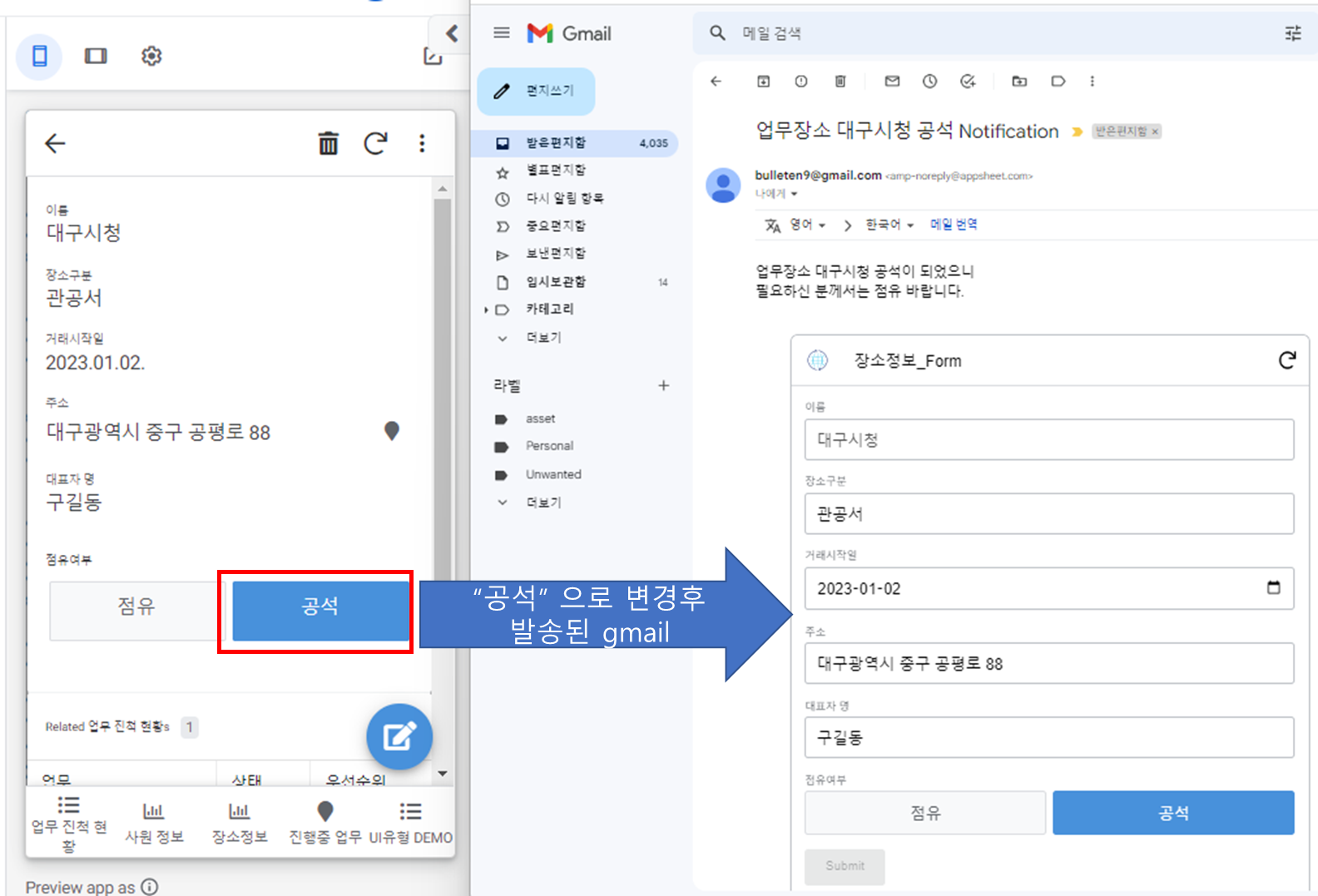Open more actions menu in email toolbar
Viewport: 1318px width, 896px height.
click(1092, 81)
